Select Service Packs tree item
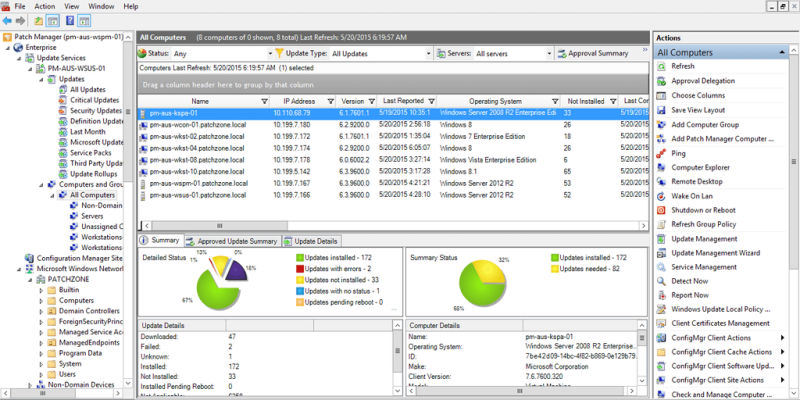Viewport: 800px width, 400px height. (x=90, y=153)
